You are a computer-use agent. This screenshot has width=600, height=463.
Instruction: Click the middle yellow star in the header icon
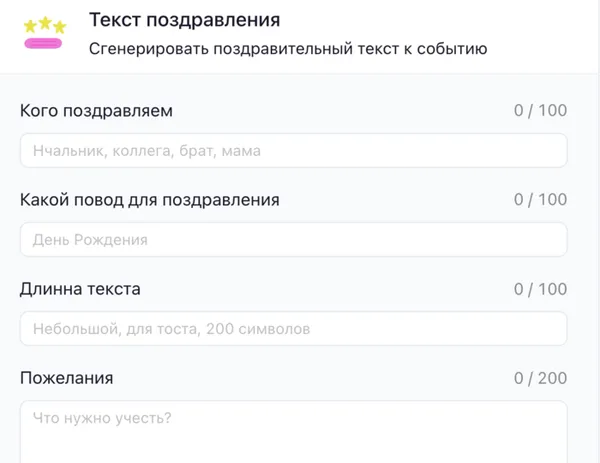tap(44, 24)
